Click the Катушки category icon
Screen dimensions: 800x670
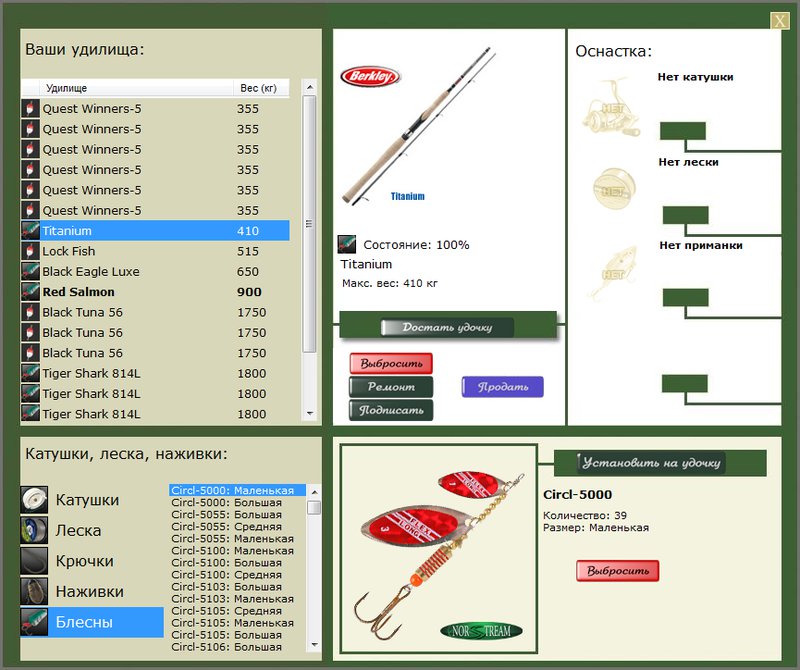pyautogui.click(x=34, y=500)
